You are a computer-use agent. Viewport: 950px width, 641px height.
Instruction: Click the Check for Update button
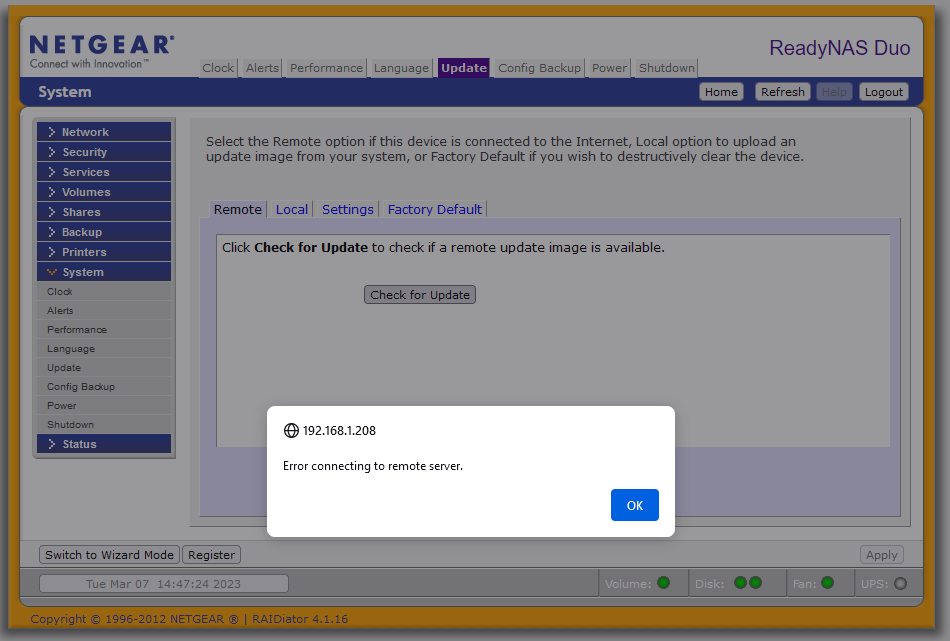click(420, 295)
